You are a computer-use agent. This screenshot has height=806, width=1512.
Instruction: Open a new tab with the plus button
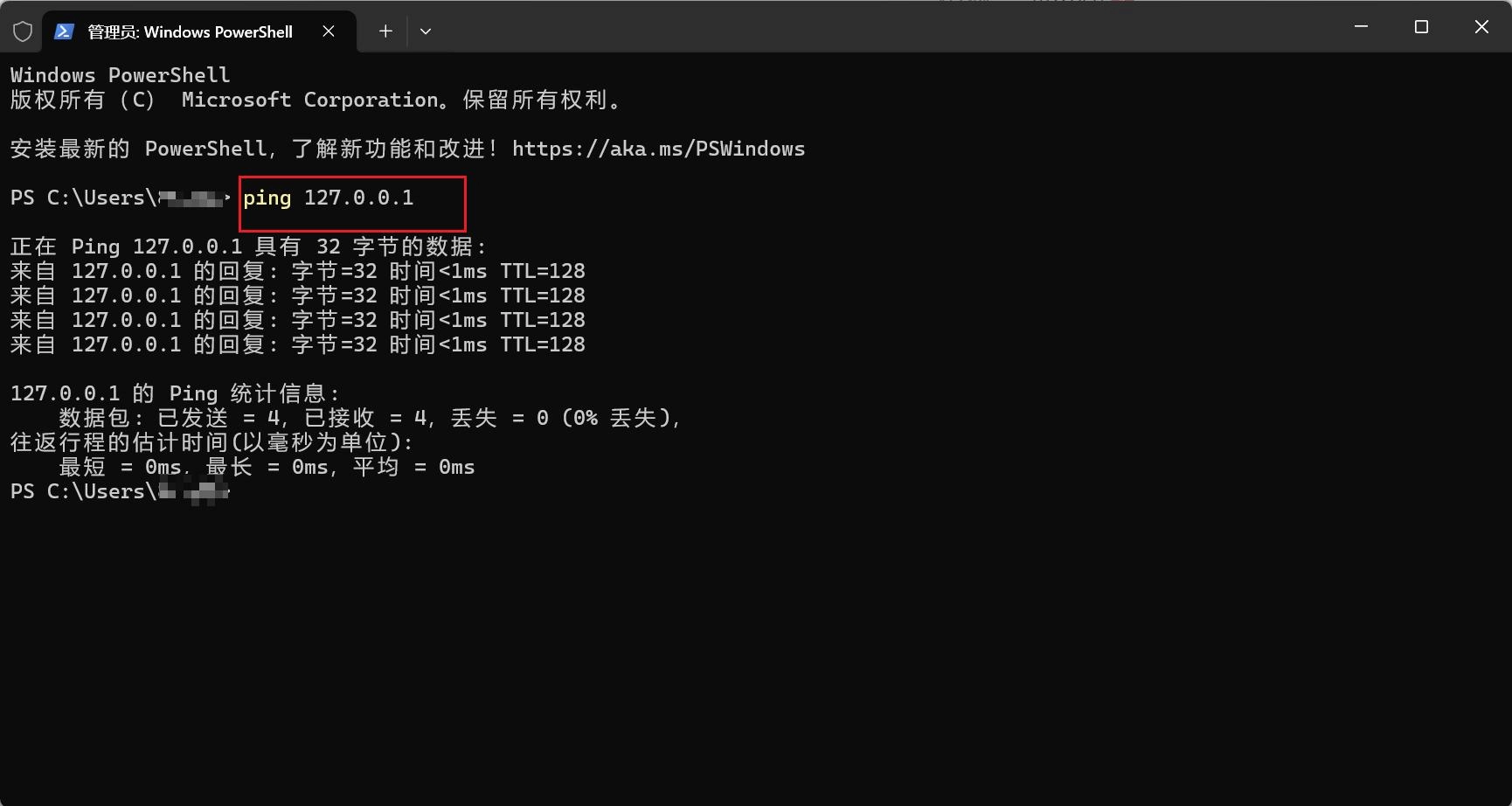pos(385,31)
